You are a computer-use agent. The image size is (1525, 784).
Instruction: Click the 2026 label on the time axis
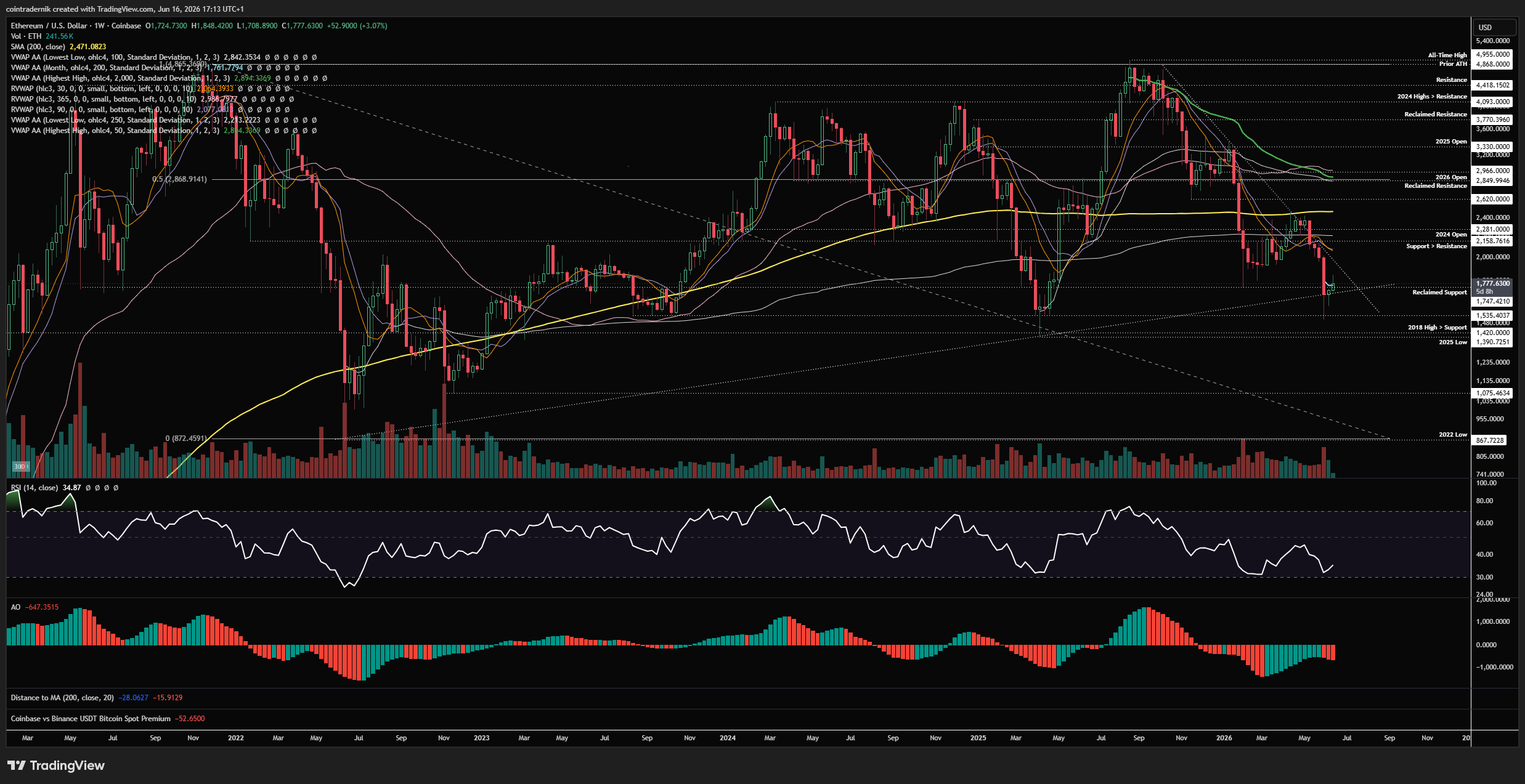[1224, 738]
